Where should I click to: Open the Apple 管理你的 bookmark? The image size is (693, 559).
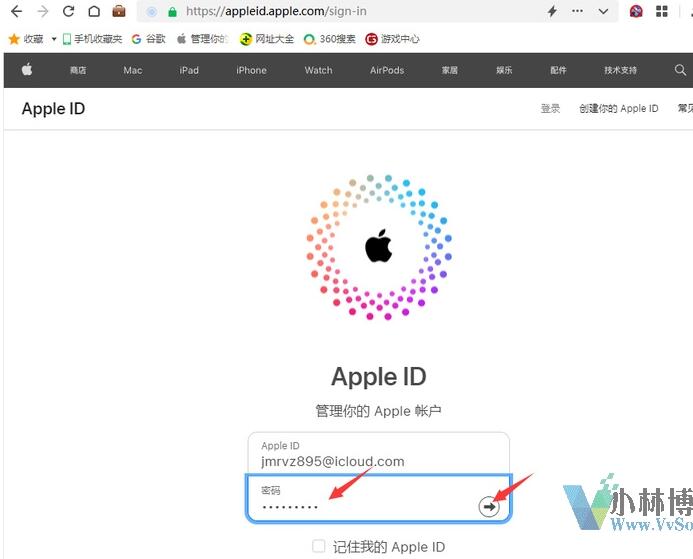coord(202,39)
